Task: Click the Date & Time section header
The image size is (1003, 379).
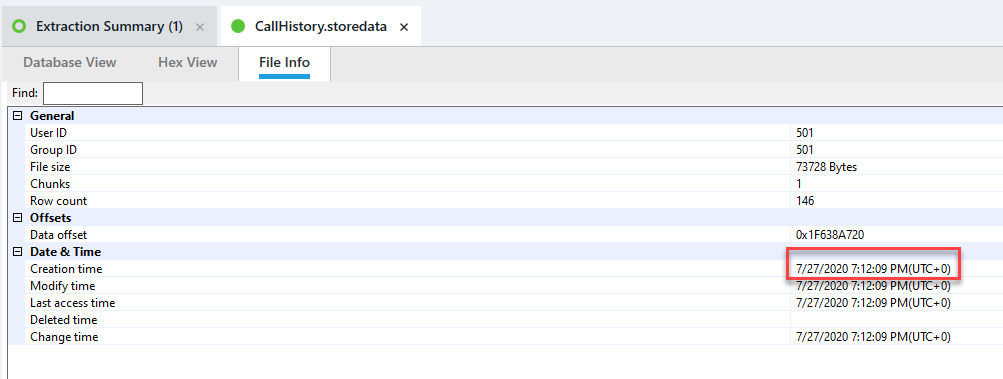Action: click(65, 252)
